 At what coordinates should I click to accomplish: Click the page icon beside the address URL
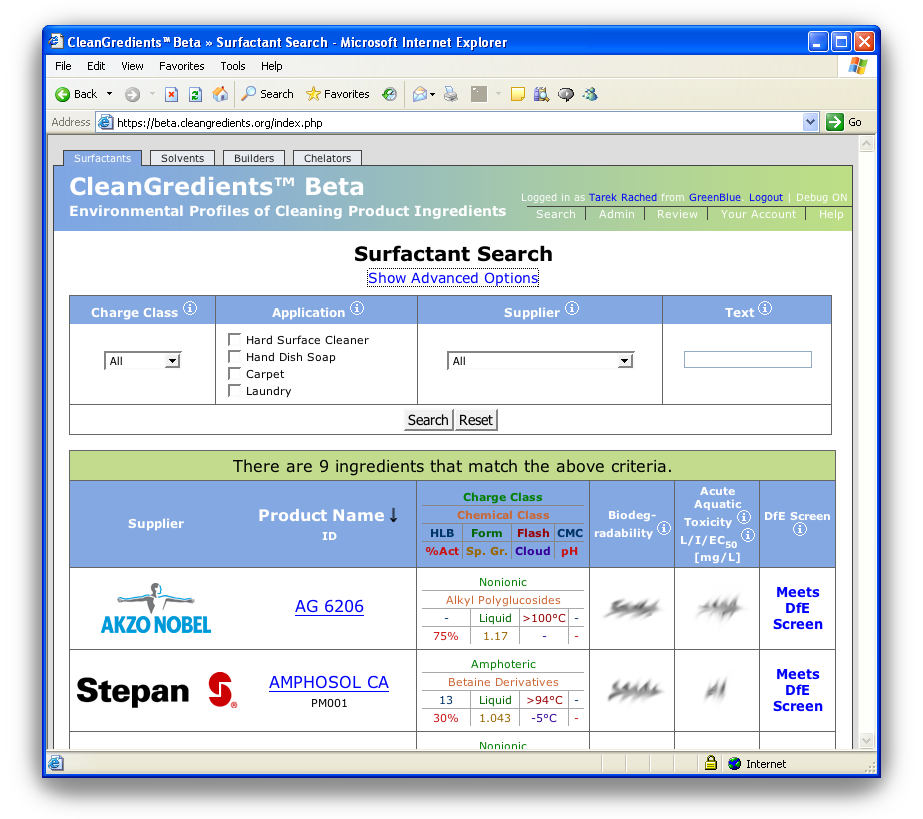pos(105,122)
